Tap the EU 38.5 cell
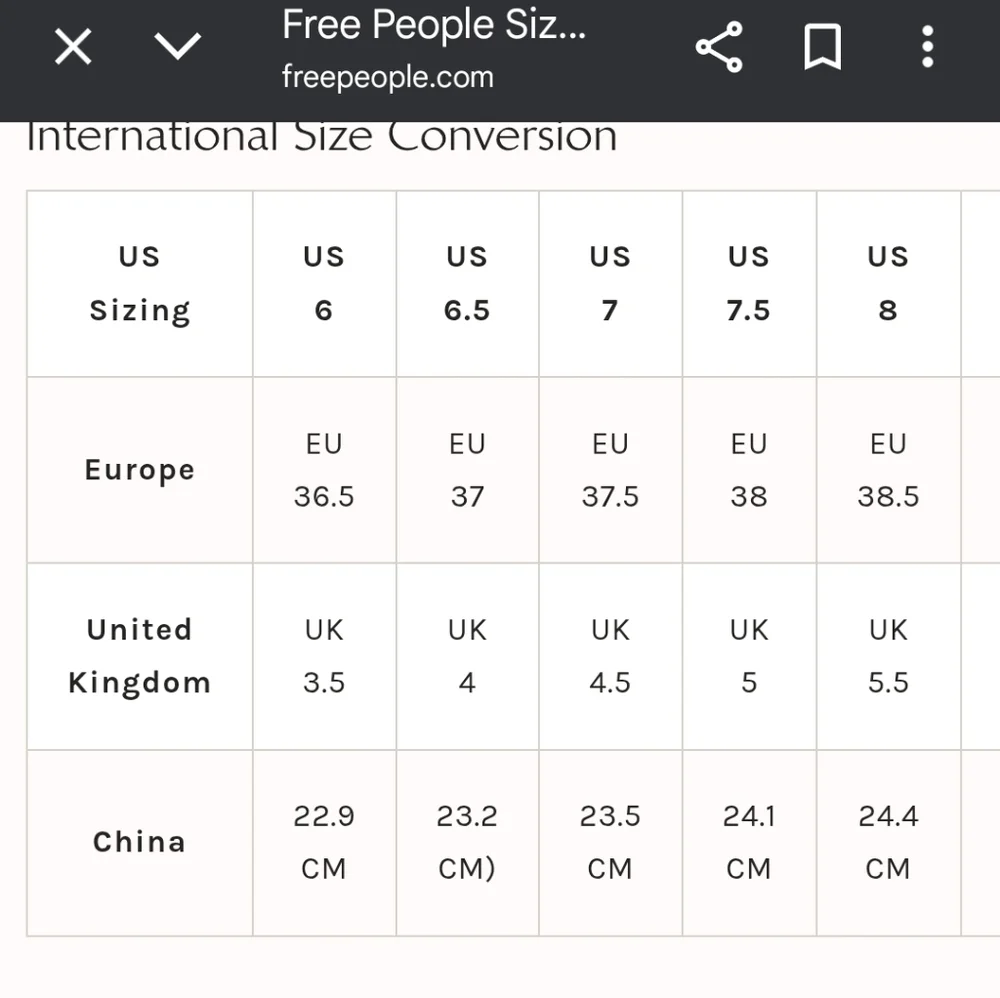Screen dimensions: 1000x998 pyautogui.click(x=888, y=470)
